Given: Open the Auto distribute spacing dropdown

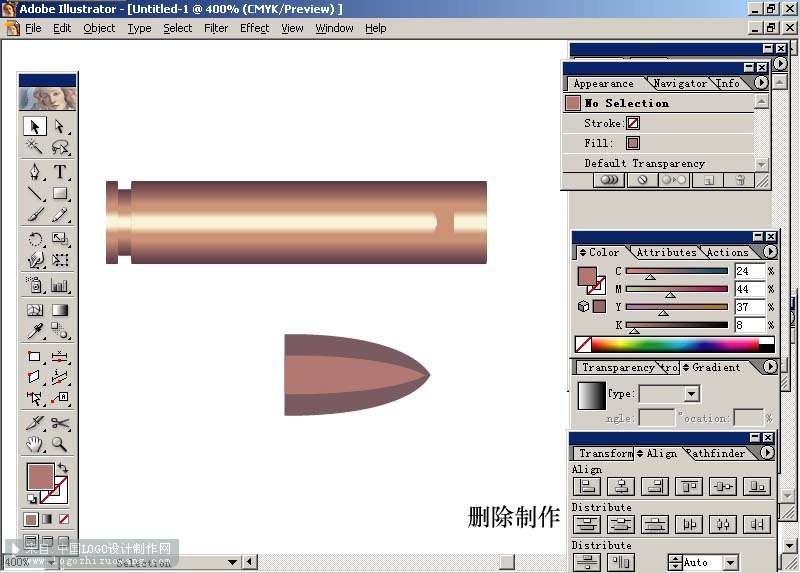Looking at the screenshot, I should click(731, 562).
